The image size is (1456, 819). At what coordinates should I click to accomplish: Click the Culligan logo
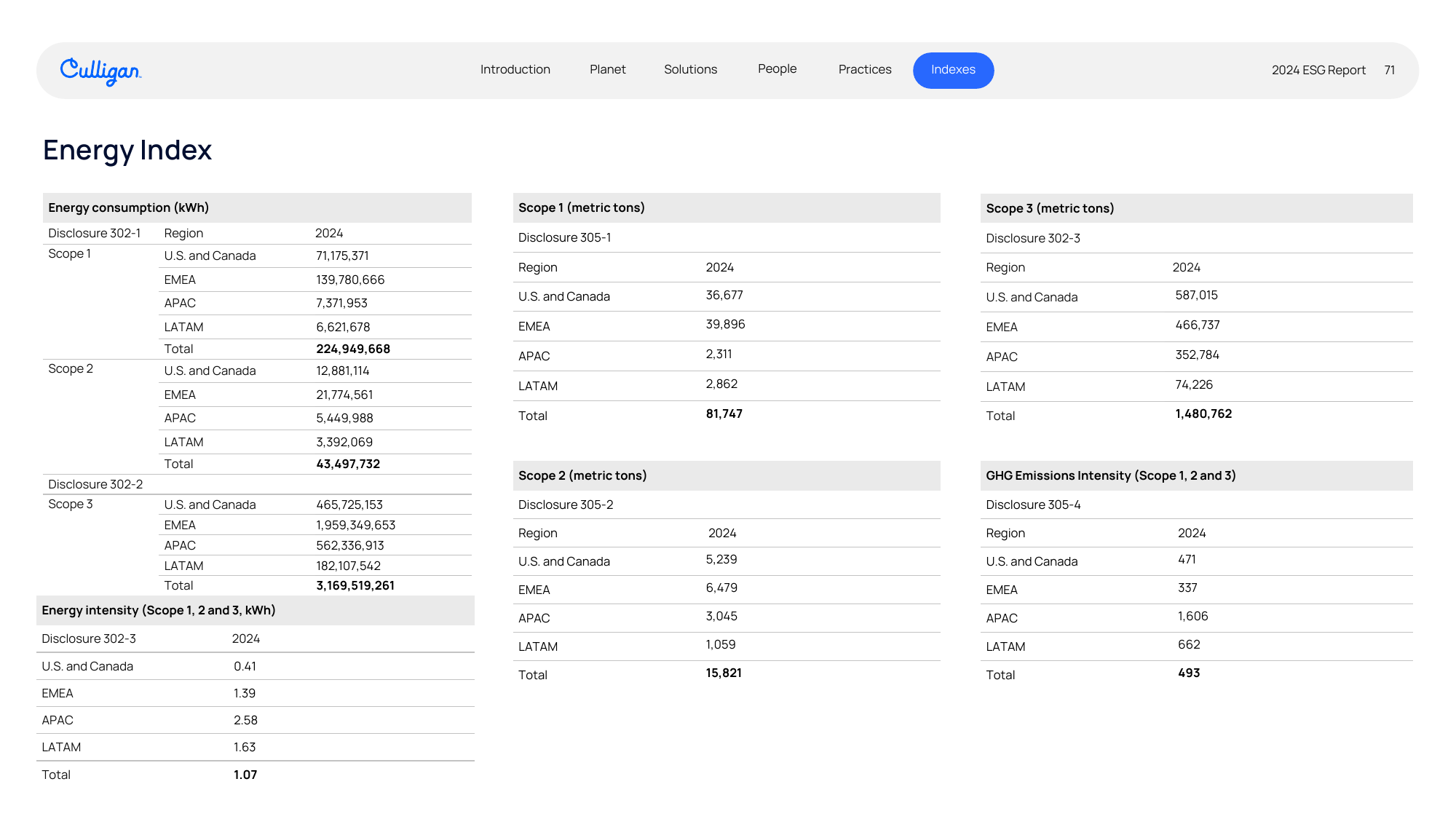point(100,71)
